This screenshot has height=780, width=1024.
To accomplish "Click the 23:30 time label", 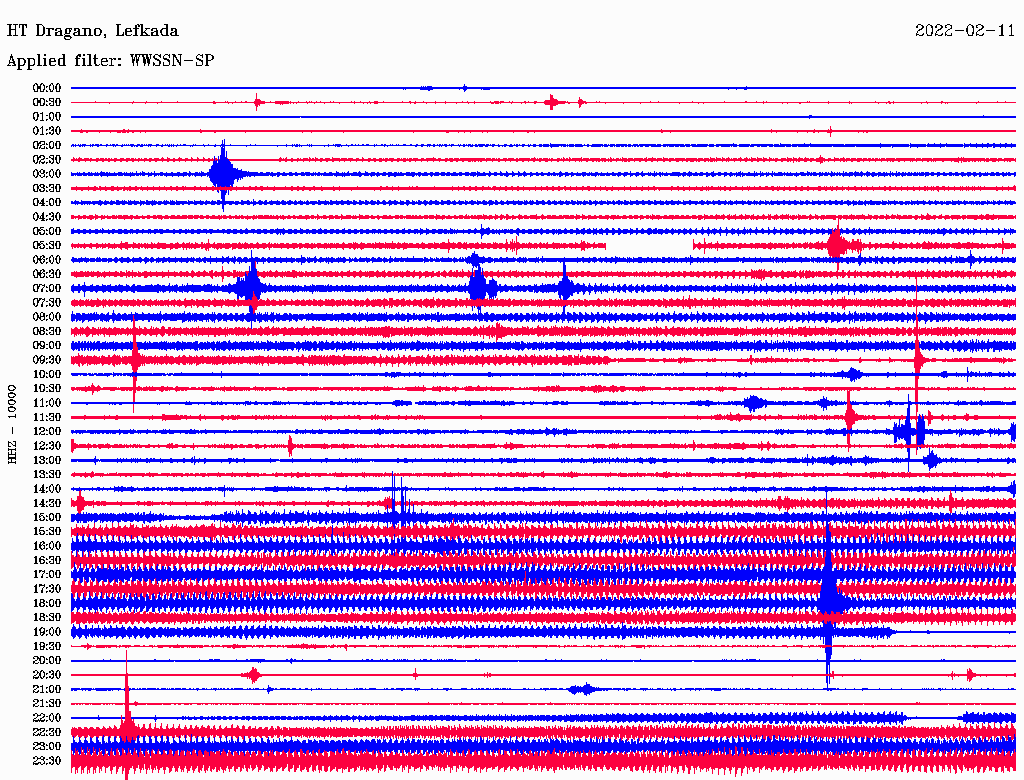I will pos(47,761).
